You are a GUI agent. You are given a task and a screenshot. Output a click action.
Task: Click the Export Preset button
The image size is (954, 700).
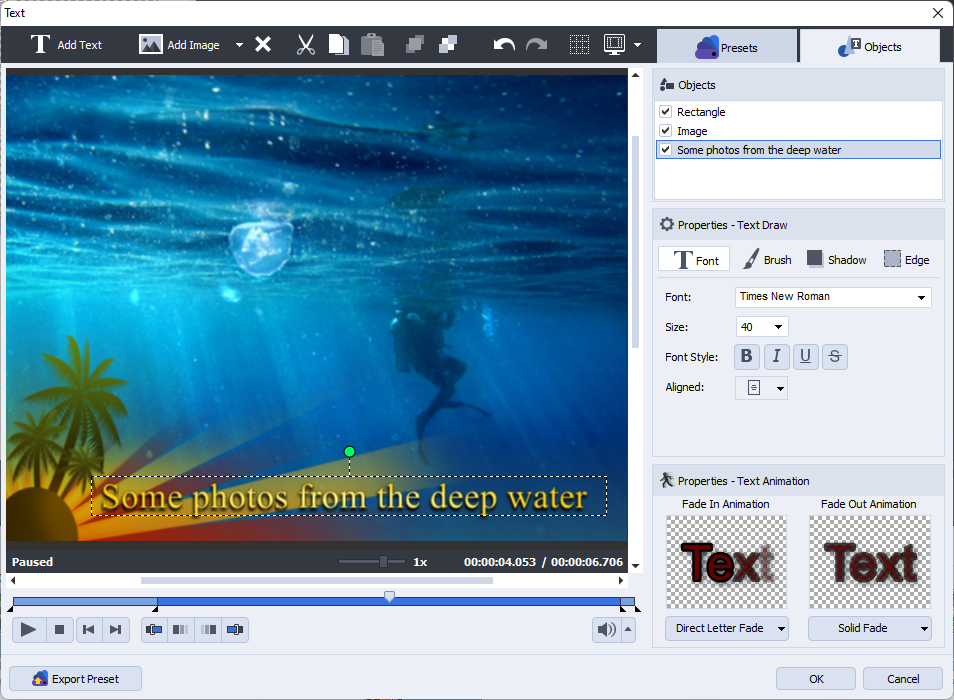click(76, 679)
